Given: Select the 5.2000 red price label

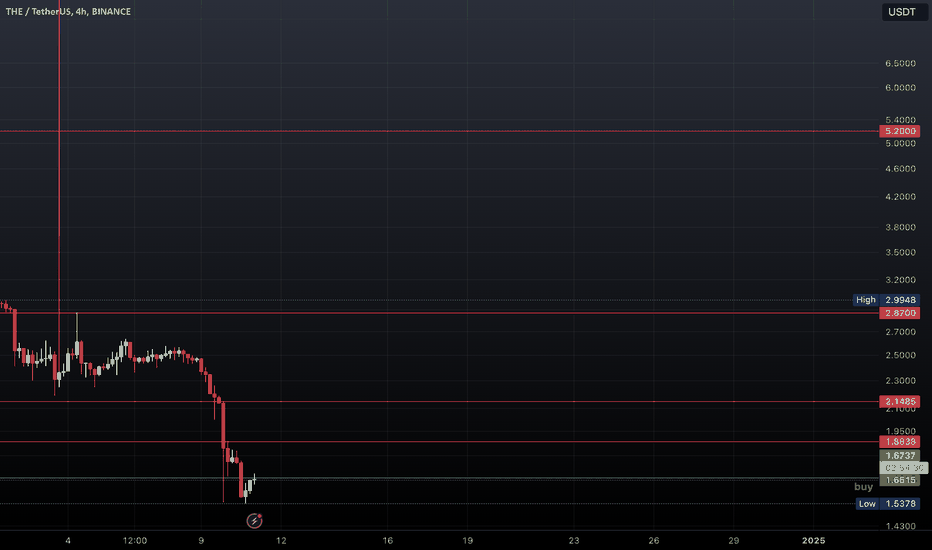Looking at the screenshot, I should (899, 131).
